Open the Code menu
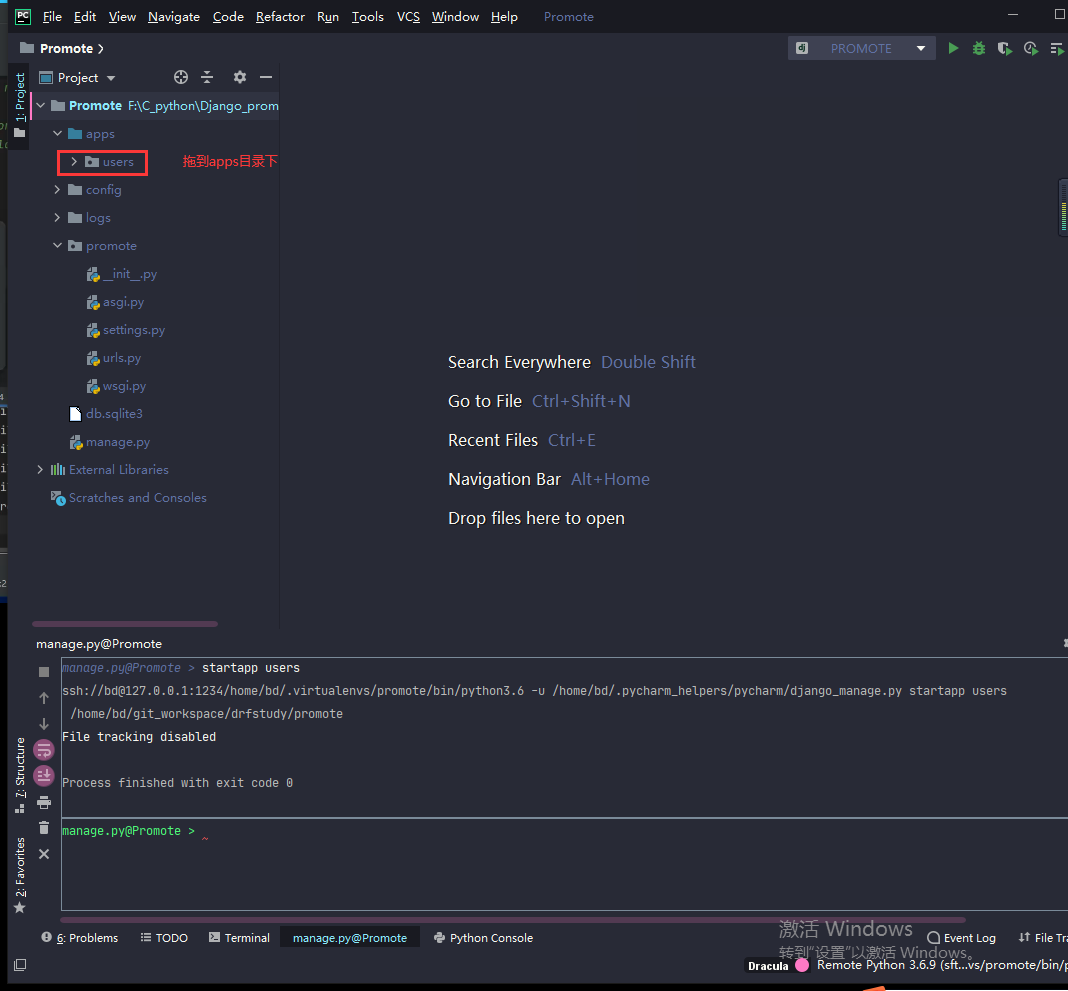1068x991 pixels. coord(227,16)
